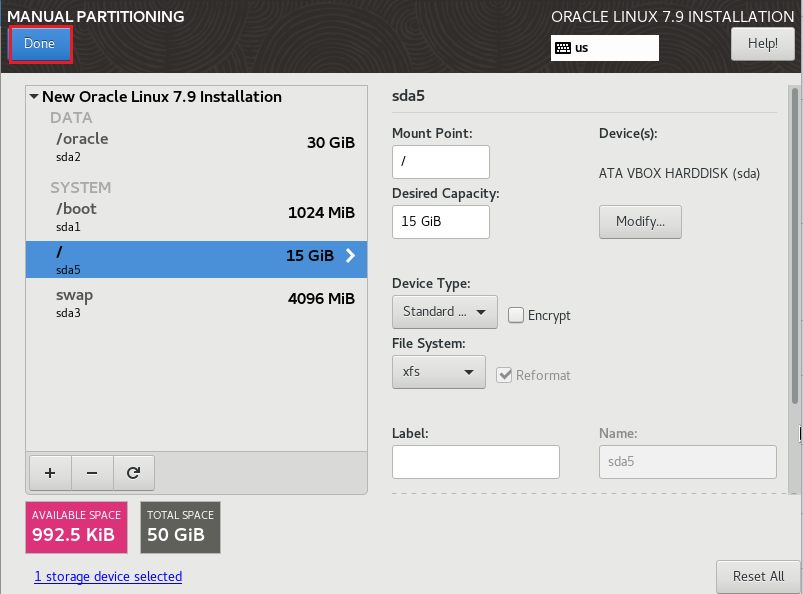Image resolution: width=803 pixels, height=594 pixels.
Task: Select the / sda5 partition row
Action: point(197,260)
